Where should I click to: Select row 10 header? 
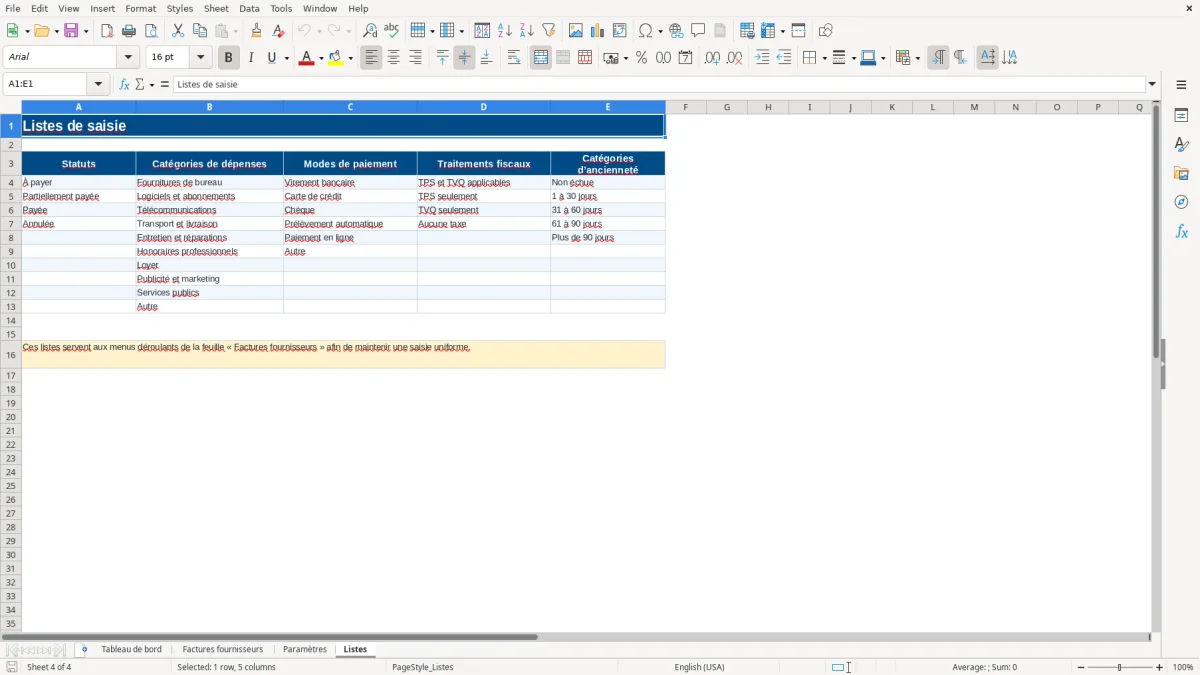point(11,265)
